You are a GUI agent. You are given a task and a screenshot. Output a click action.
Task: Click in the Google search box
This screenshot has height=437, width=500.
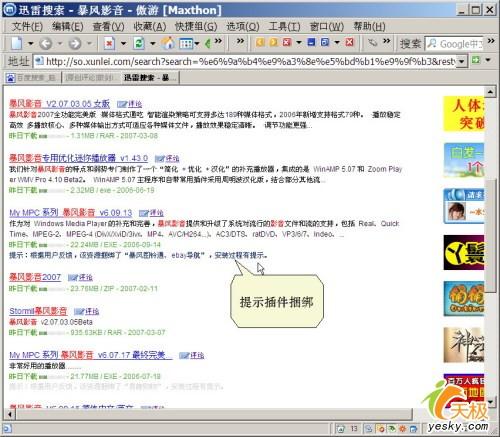[454, 44]
